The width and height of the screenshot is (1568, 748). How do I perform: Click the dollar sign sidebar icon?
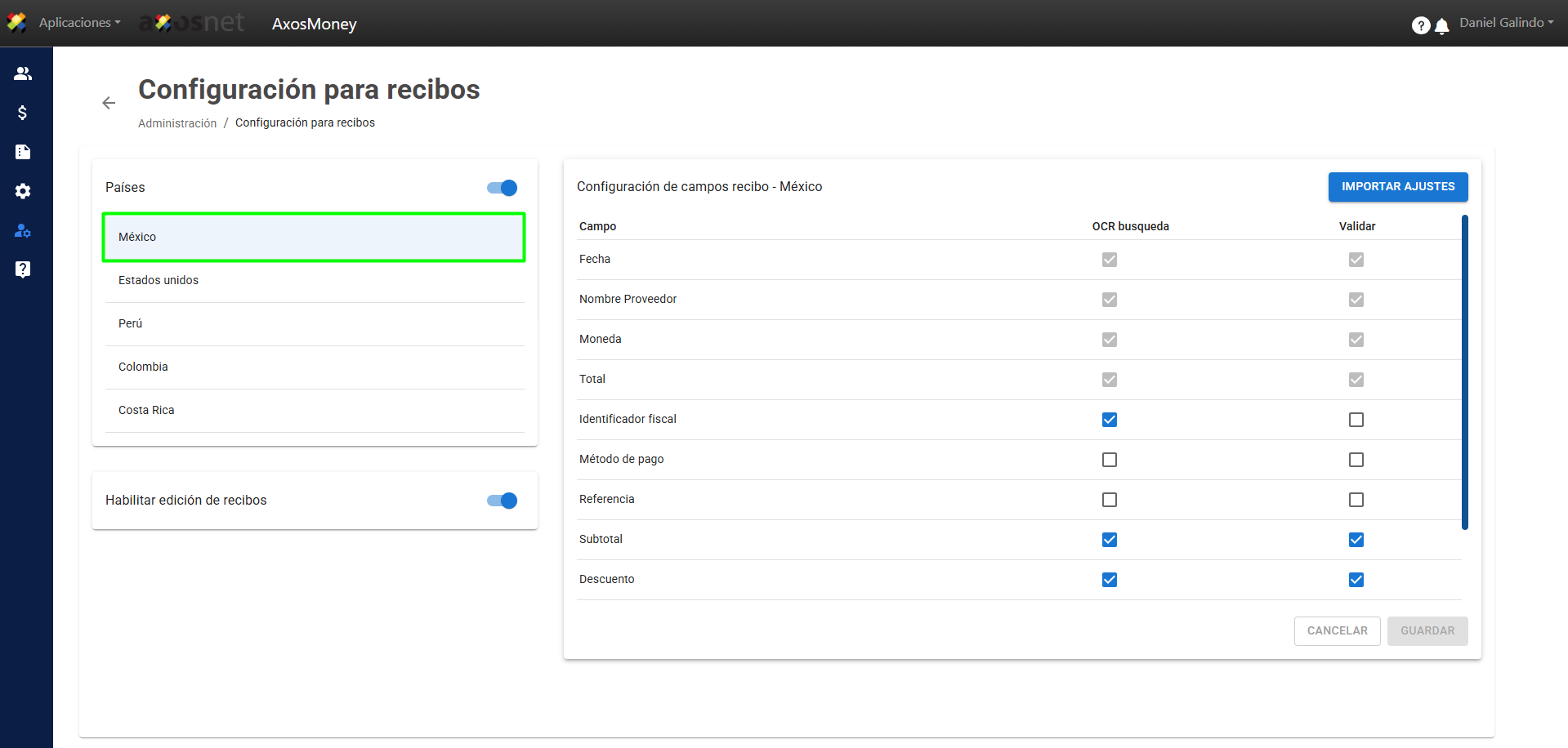pos(23,113)
